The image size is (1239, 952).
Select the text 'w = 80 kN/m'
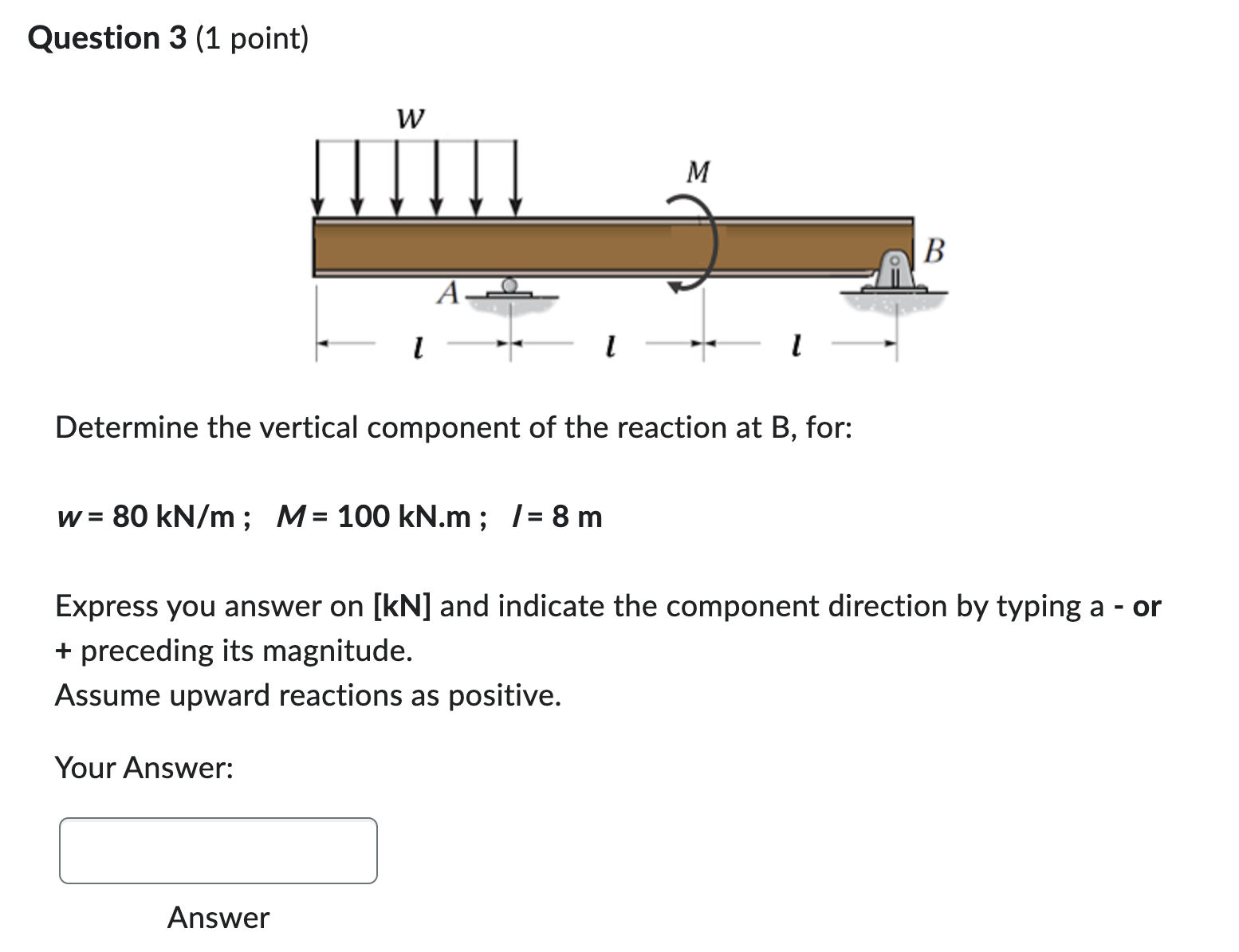point(147,517)
